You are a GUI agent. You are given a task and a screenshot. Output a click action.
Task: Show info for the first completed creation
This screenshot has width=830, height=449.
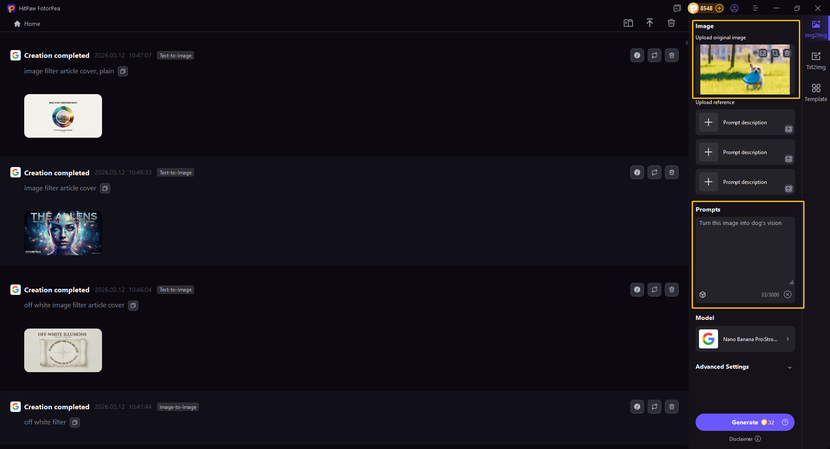pos(637,56)
